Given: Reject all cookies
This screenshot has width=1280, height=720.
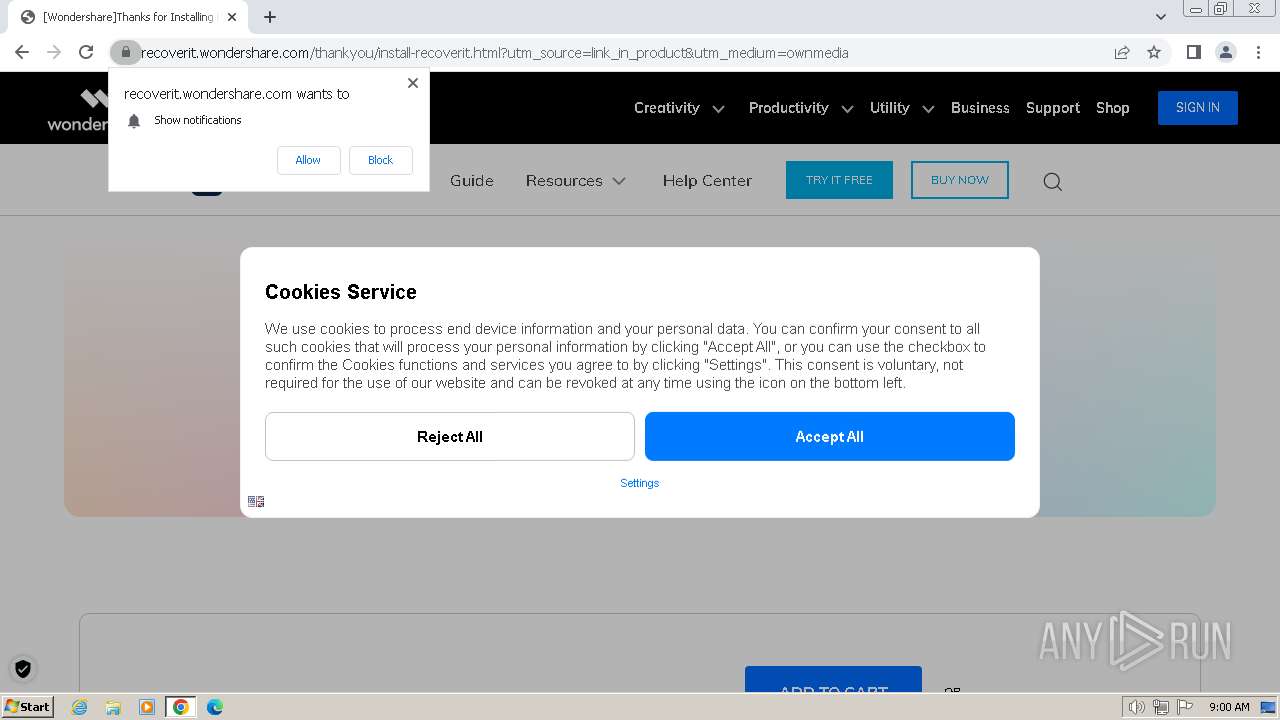Looking at the screenshot, I should [x=450, y=436].
